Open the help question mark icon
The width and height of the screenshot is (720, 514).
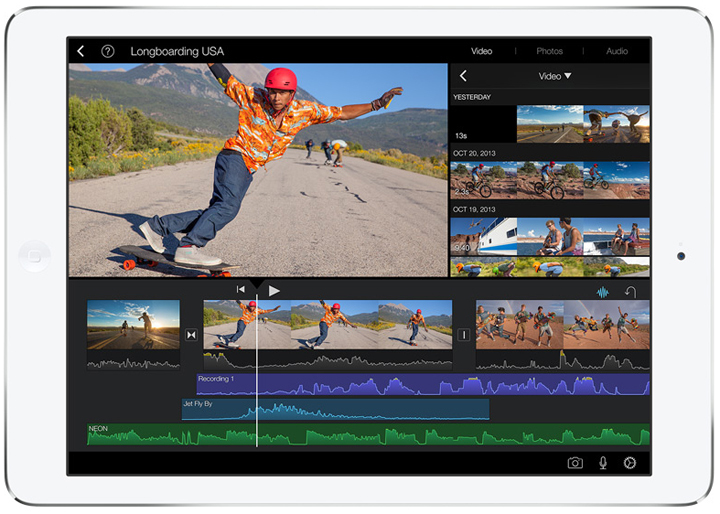(x=107, y=51)
